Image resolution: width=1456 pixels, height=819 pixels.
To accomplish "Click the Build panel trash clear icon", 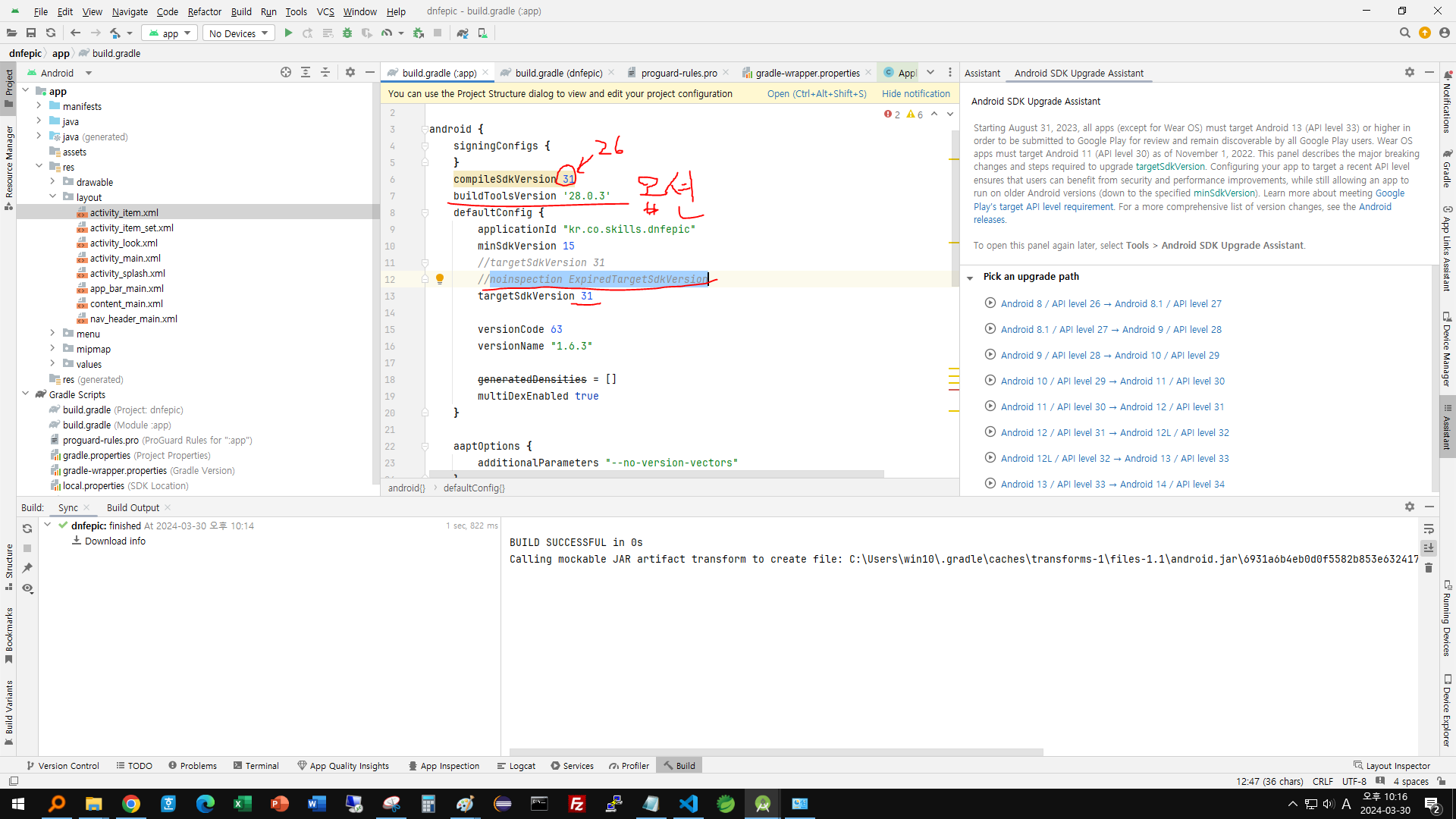I will coord(1429,567).
